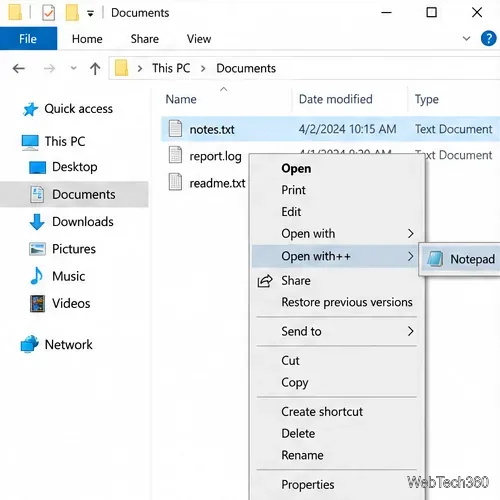Screen dimensions: 500x500
Task: Go forward with the right arrow
Action: [x=49, y=69]
